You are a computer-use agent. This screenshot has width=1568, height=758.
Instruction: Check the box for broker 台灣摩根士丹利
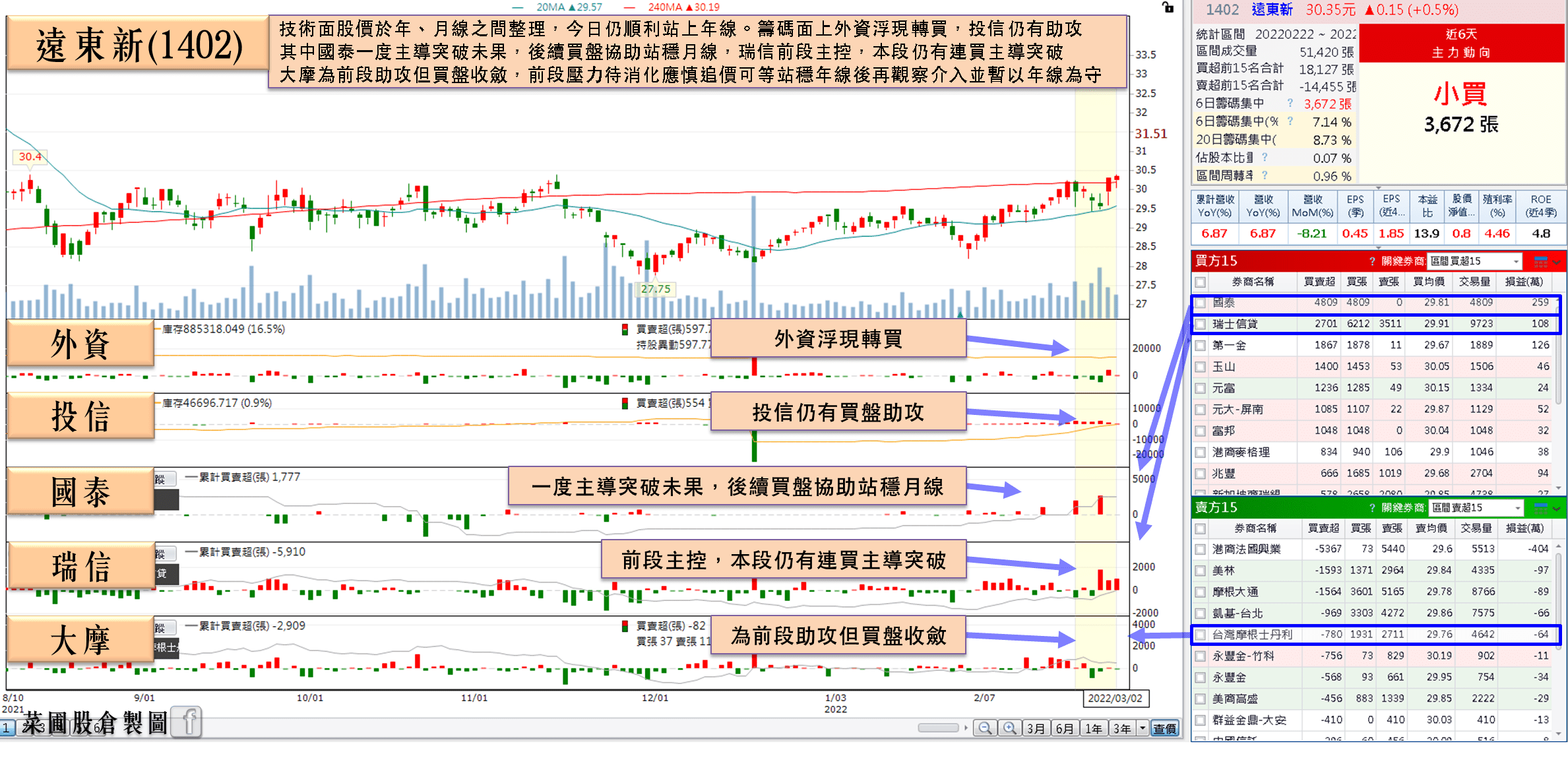pos(1201,635)
